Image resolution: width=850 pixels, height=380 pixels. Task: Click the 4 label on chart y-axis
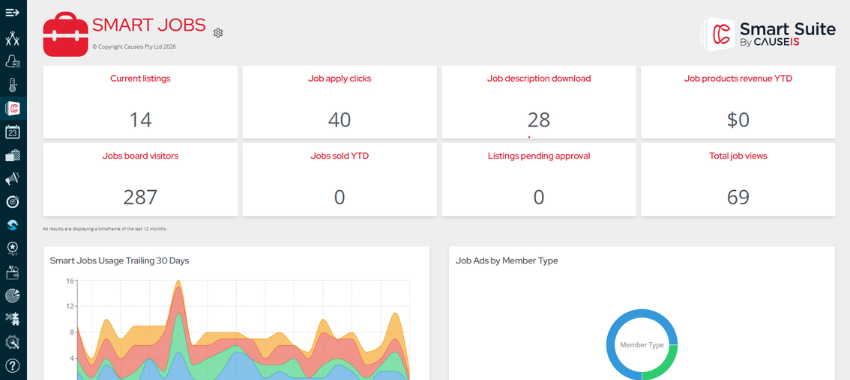[71, 359]
